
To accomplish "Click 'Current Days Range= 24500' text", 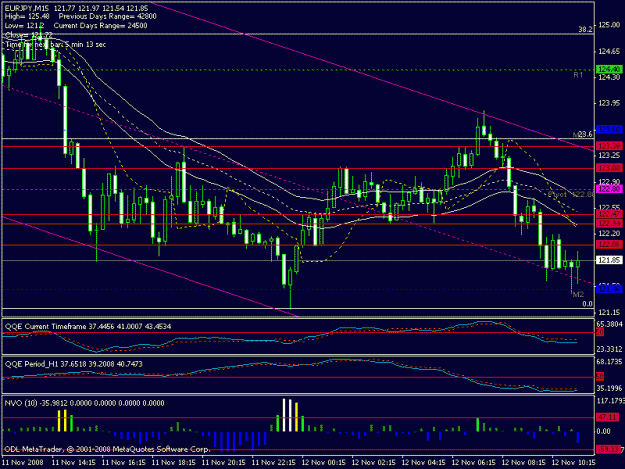I will point(100,26).
